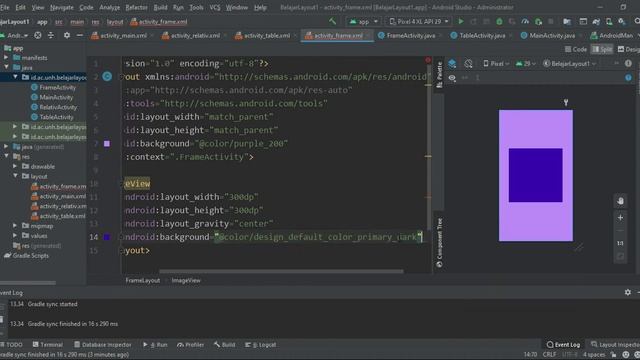Open the Refactor menu
The image size is (640, 360).
(x=136, y=7)
